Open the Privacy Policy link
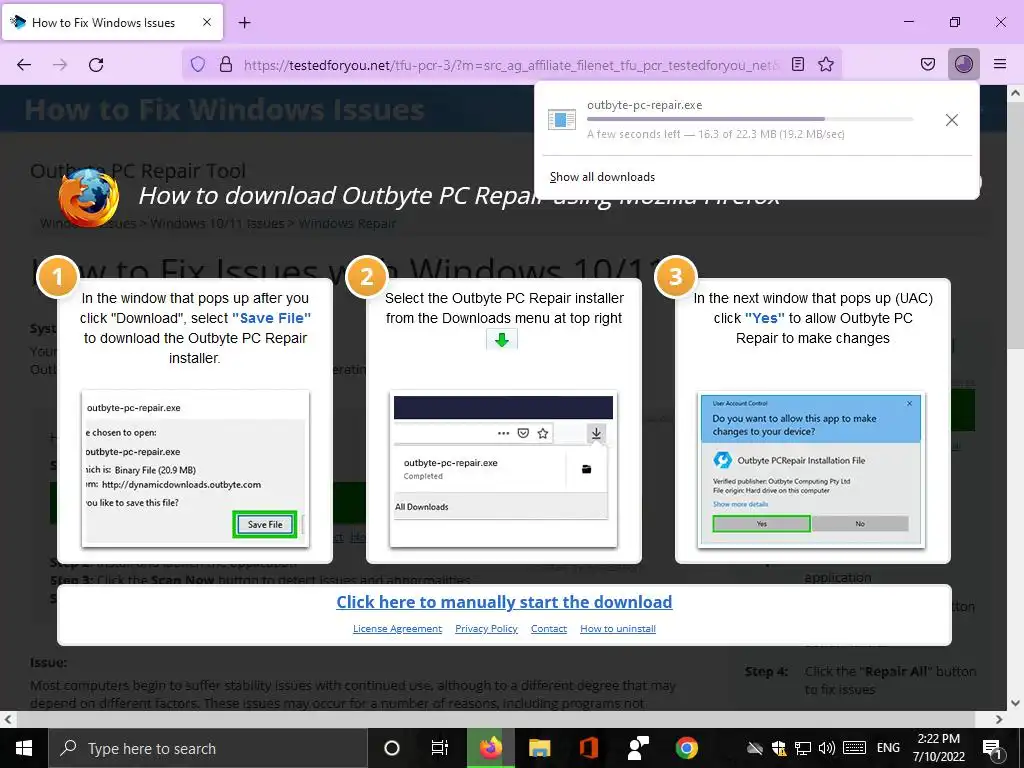 pyautogui.click(x=487, y=628)
